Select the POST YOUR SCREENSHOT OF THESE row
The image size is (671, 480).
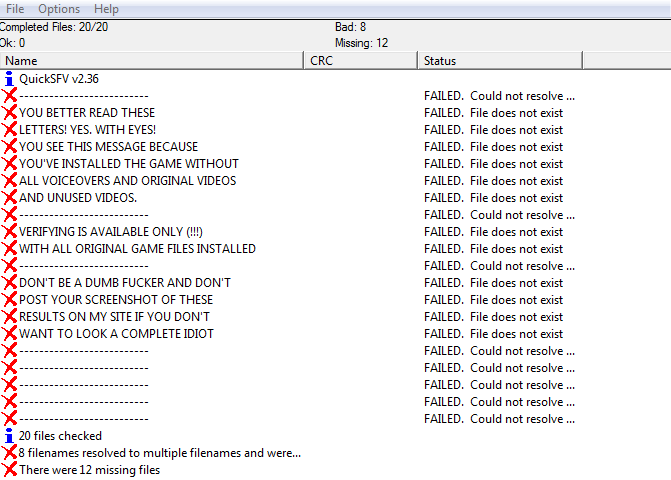116,300
